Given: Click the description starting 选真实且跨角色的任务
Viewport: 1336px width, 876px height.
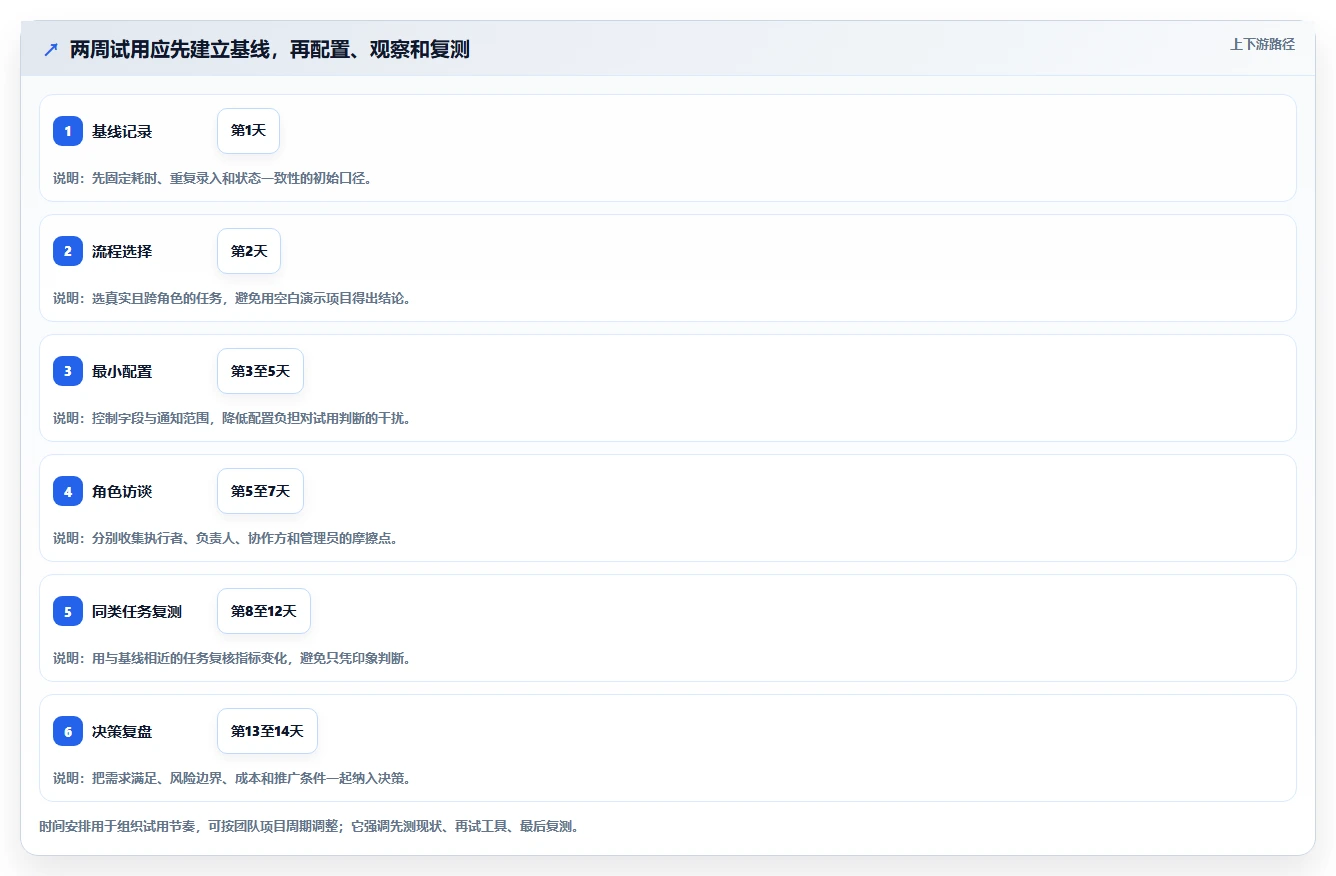Looking at the screenshot, I should (232, 298).
